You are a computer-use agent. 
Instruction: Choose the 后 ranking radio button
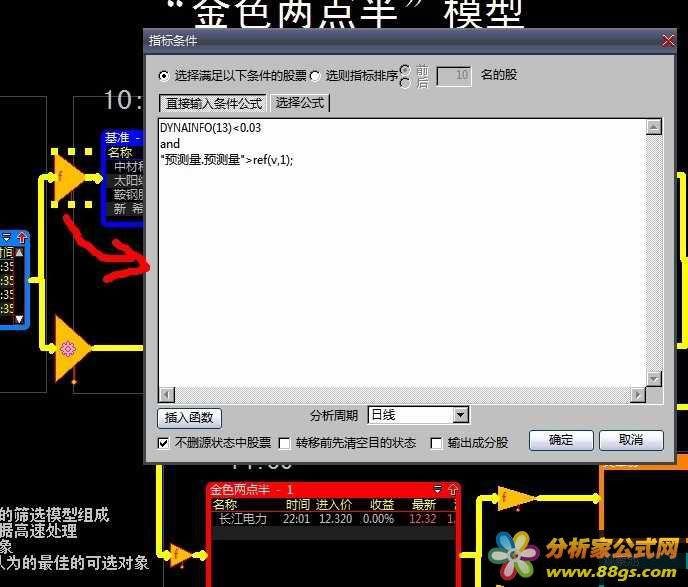(405, 82)
